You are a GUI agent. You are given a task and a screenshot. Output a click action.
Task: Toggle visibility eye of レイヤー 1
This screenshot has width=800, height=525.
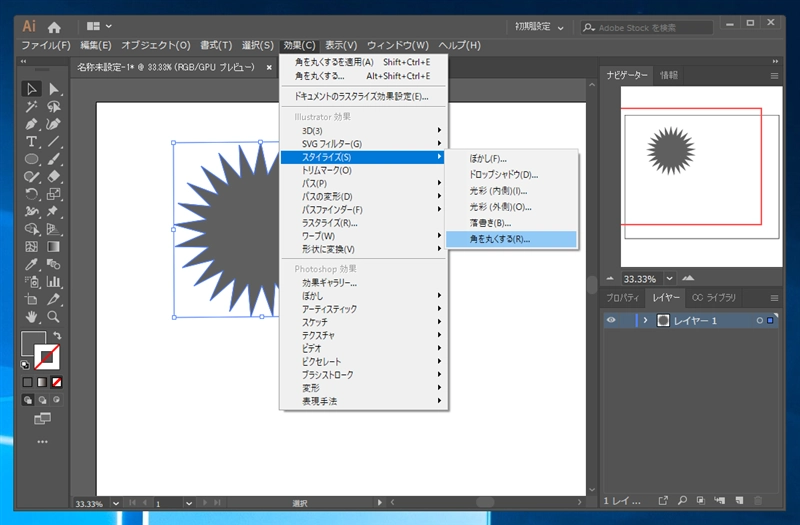[x=611, y=320]
